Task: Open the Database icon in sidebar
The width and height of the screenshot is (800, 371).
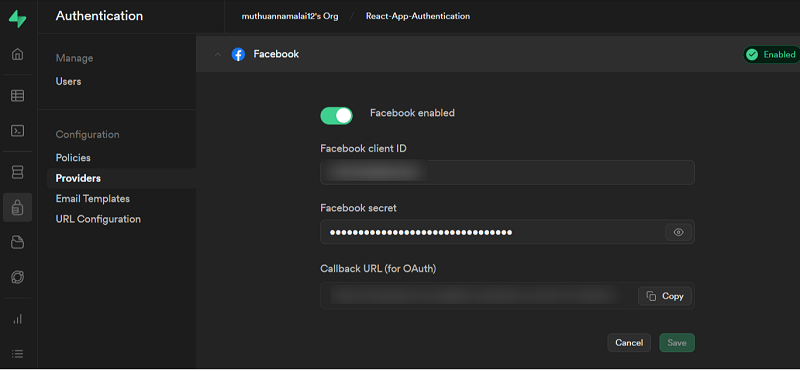Action: 17,172
